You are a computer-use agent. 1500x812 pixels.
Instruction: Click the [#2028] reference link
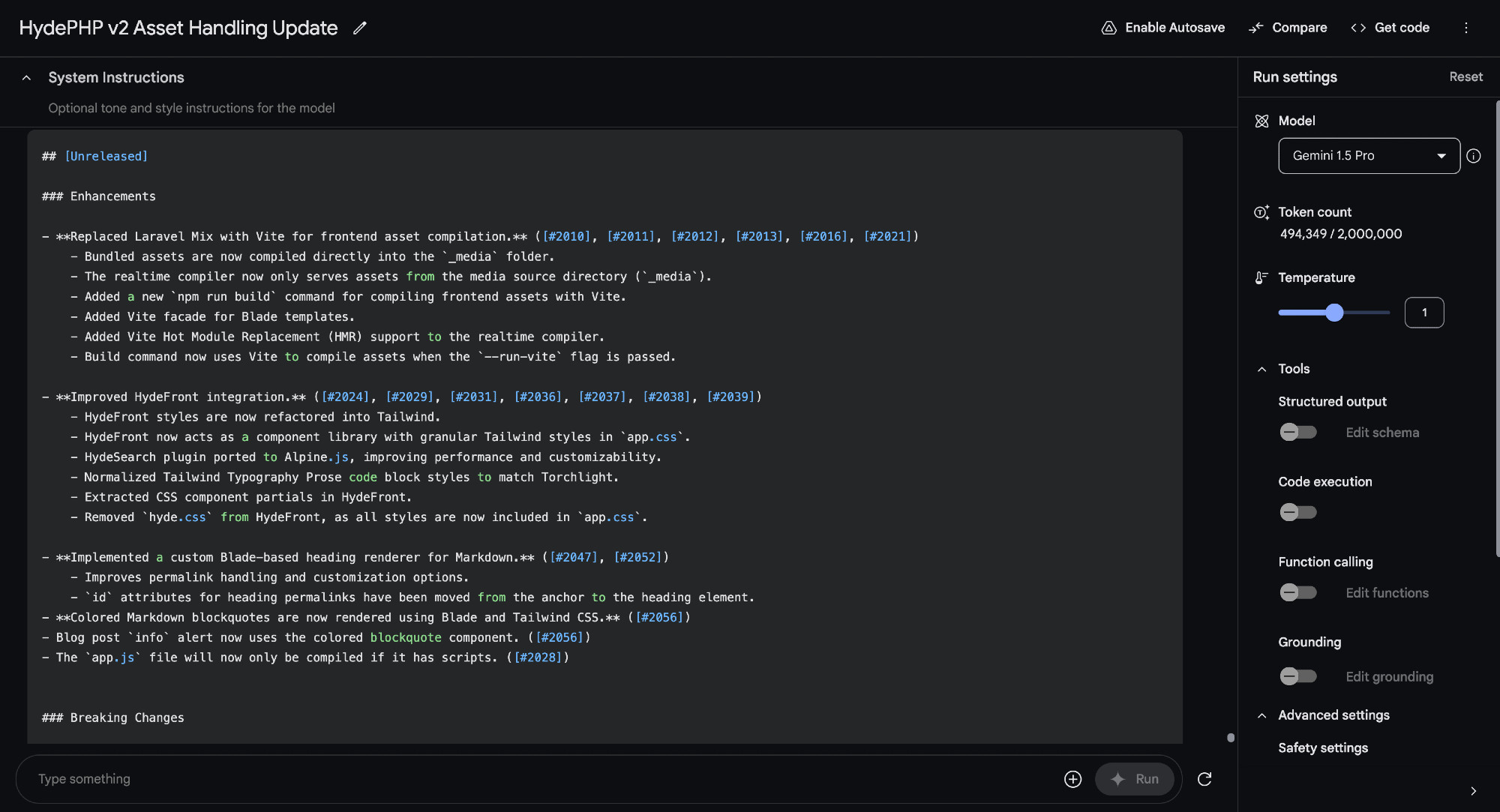tap(538, 658)
